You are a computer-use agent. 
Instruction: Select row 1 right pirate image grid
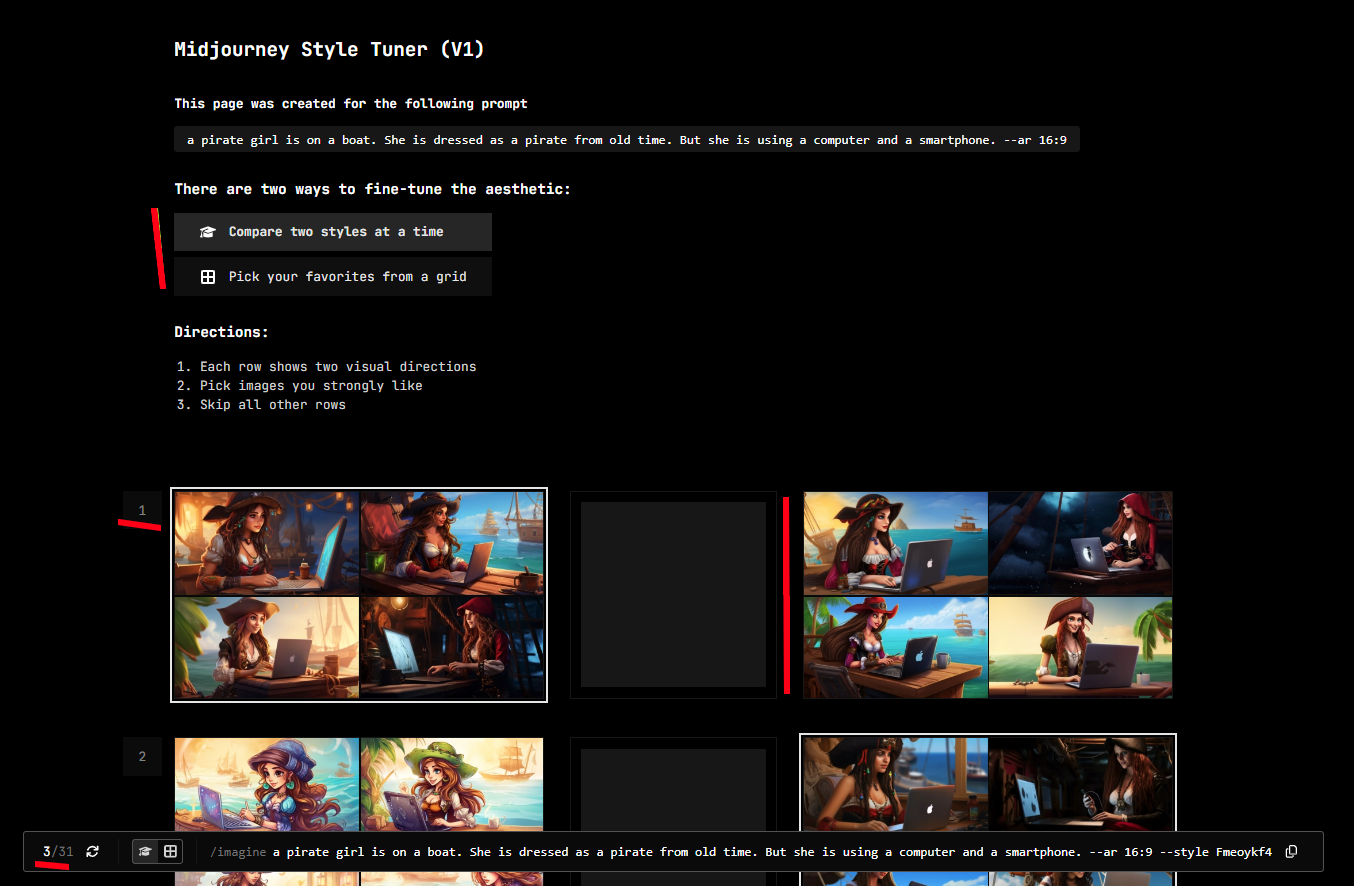pos(988,595)
